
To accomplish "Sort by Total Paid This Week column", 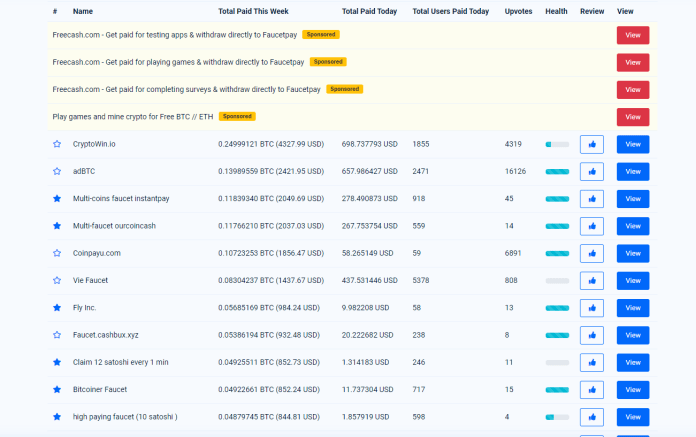I will (x=255, y=12).
